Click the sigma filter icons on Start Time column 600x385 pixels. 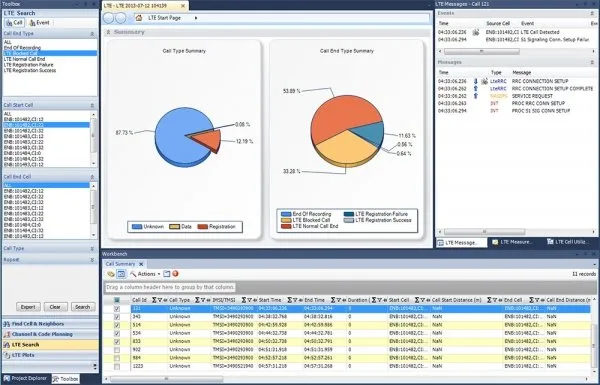pyautogui.click(x=295, y=300)
